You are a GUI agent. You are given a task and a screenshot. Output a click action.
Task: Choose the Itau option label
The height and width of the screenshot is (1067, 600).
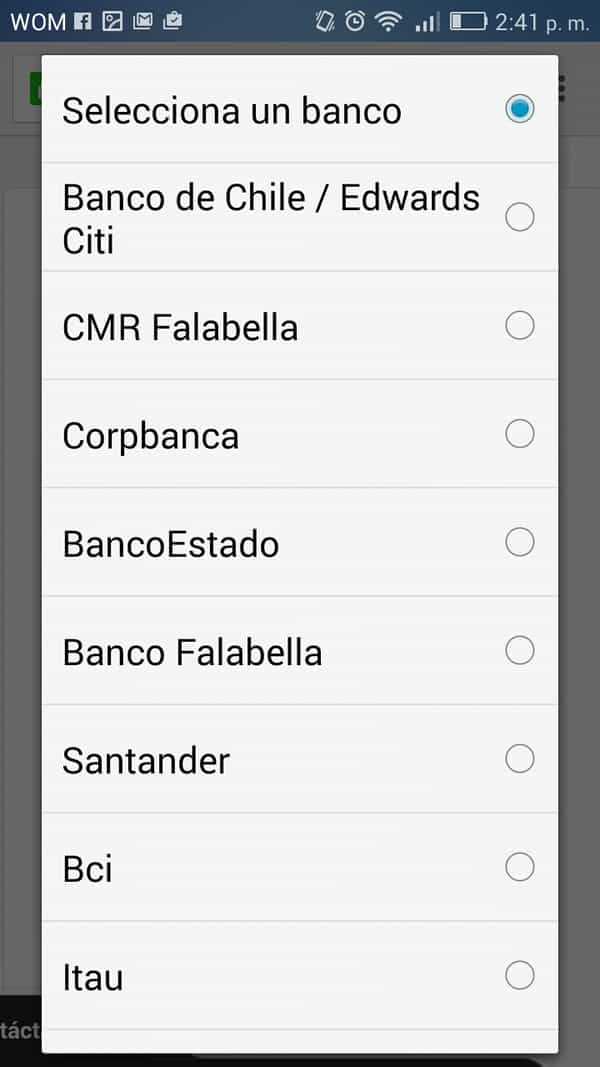(x=93, y=977)
